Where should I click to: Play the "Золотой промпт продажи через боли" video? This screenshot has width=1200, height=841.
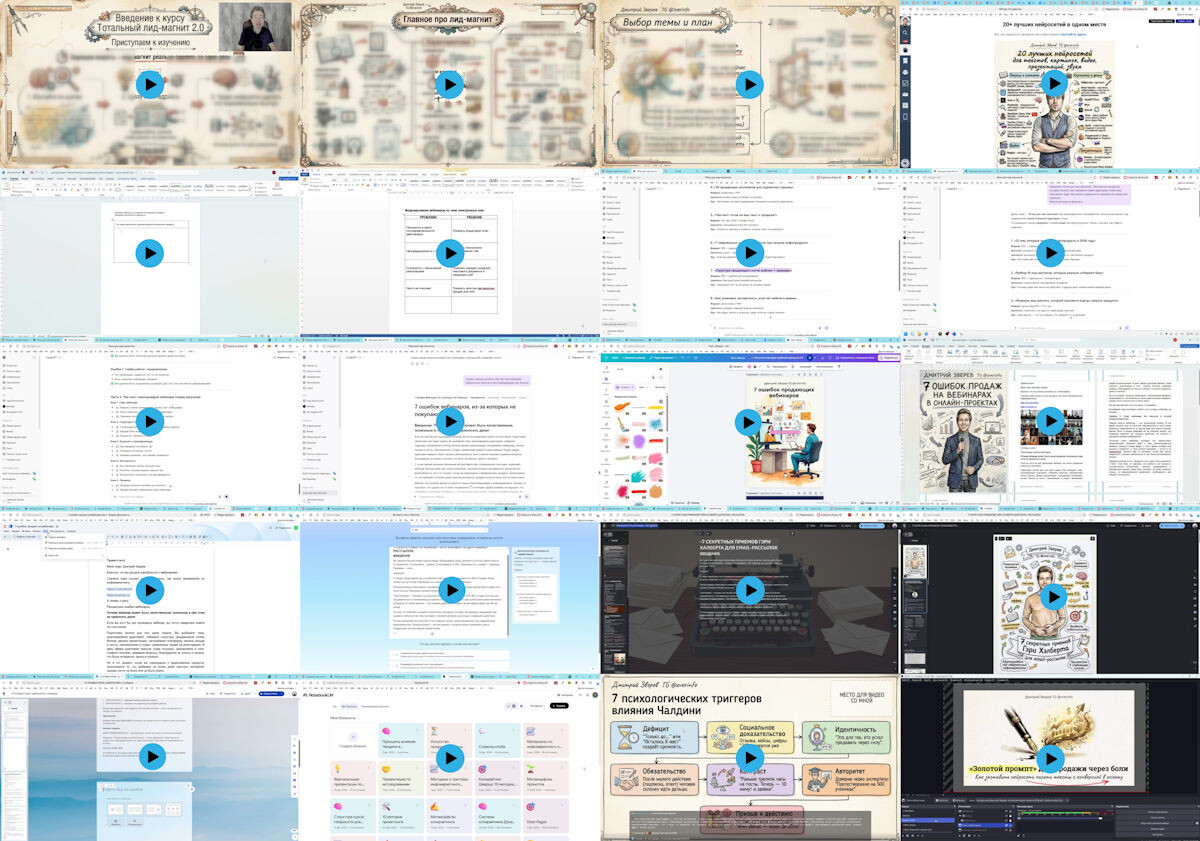pyautogui.click(x=1050, y=757)
